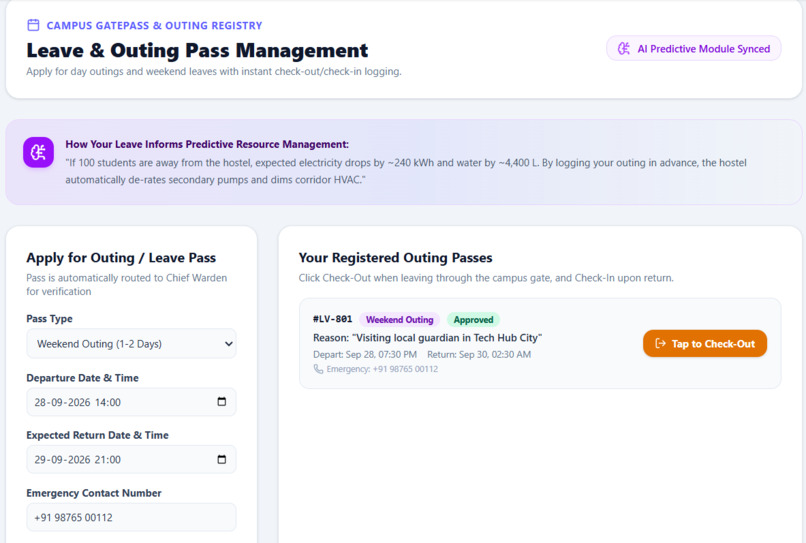
Task: Open the Departure date picker calendar icon
Action: (x=222, y=402)
